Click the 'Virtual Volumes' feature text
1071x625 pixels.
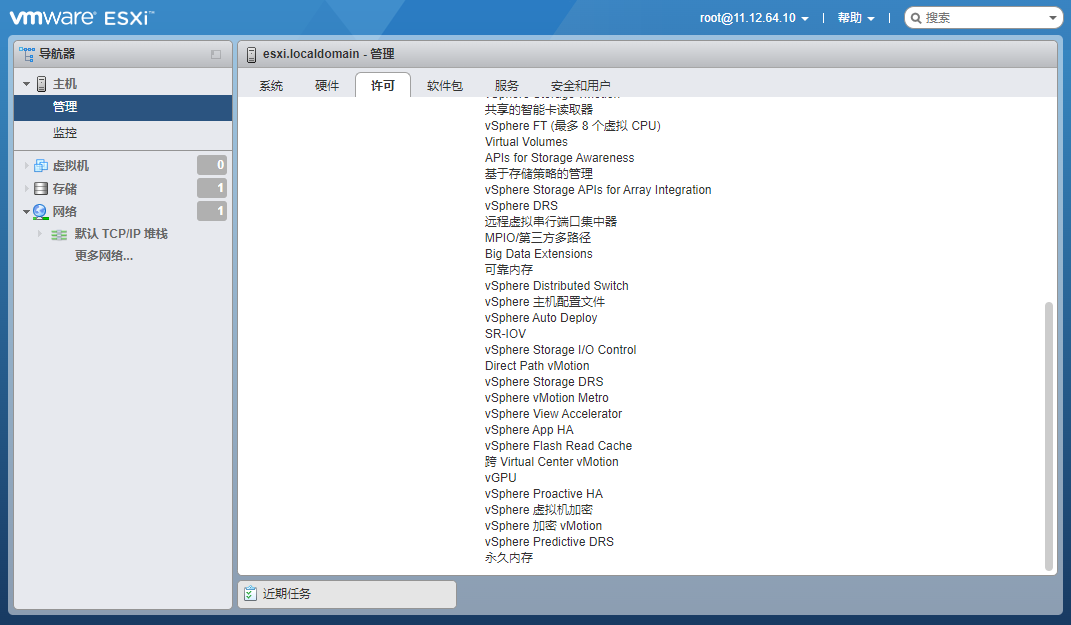pos(526,141)
